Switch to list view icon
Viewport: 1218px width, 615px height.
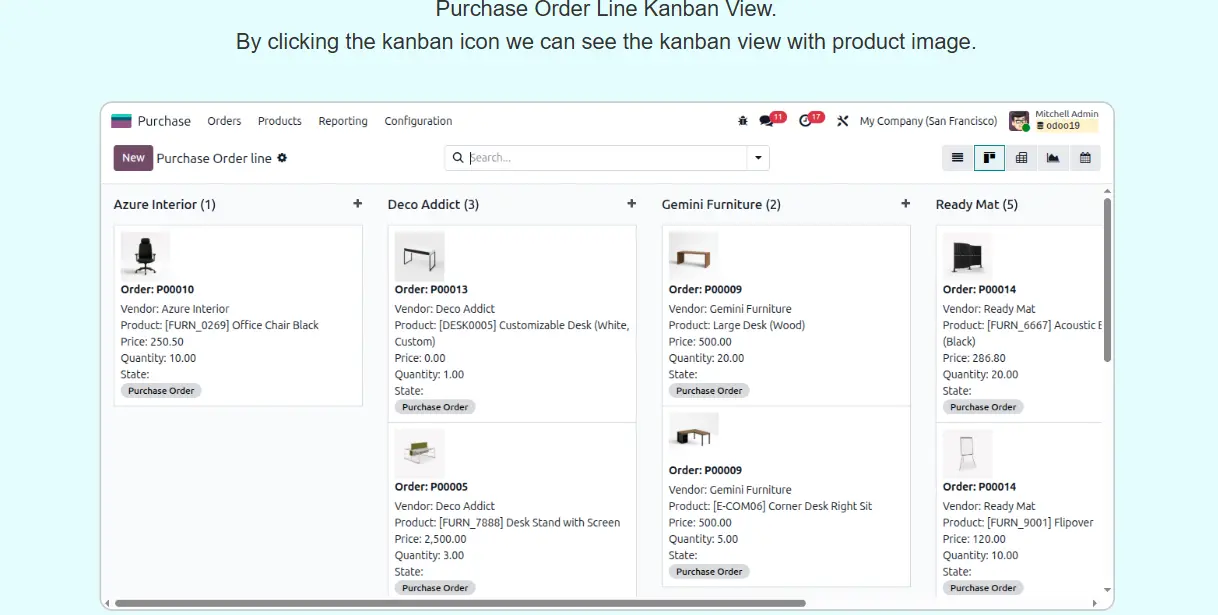(958, 158)
